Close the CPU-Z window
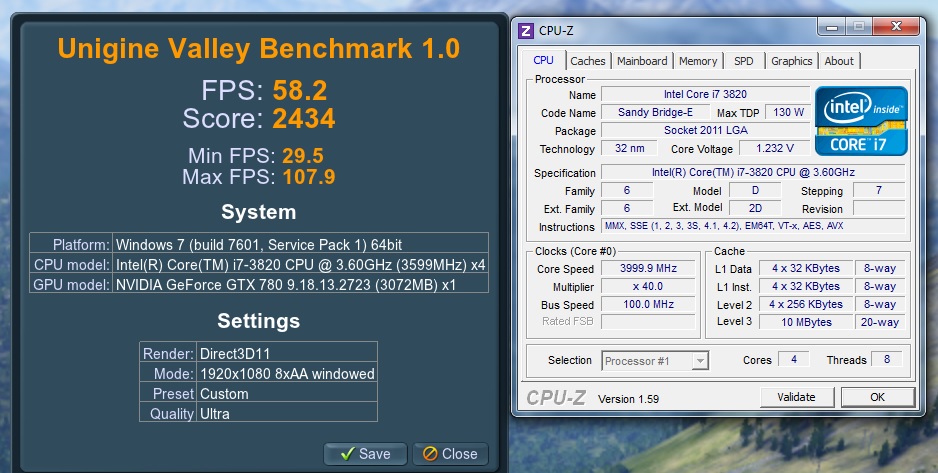938x473 pixels. click(x=896, y=26)
